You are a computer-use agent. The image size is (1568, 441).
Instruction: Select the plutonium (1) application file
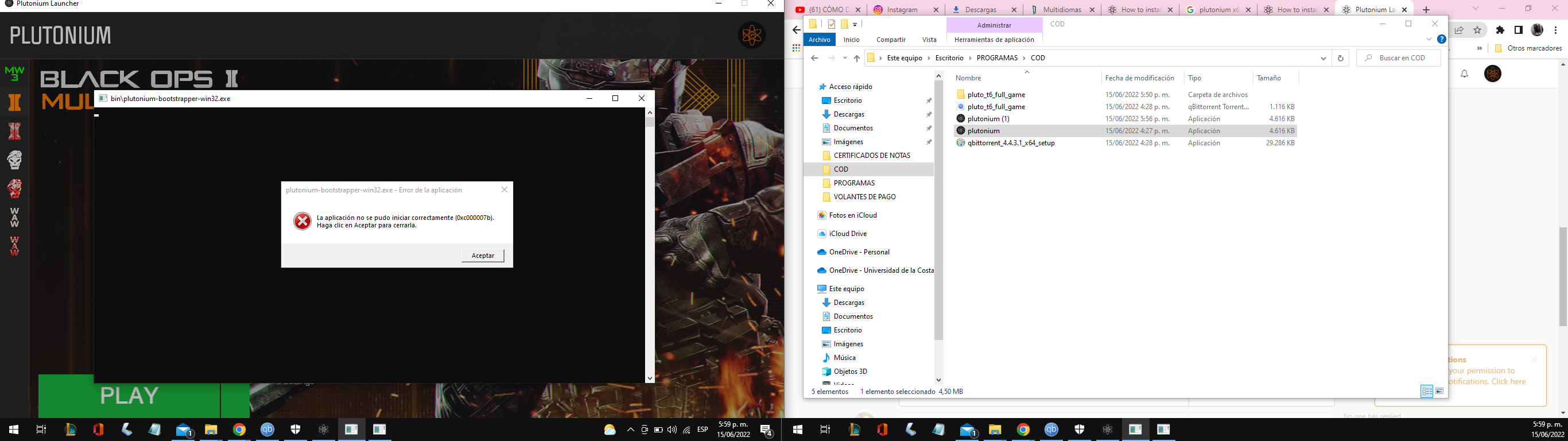[x=1124, y=119]
